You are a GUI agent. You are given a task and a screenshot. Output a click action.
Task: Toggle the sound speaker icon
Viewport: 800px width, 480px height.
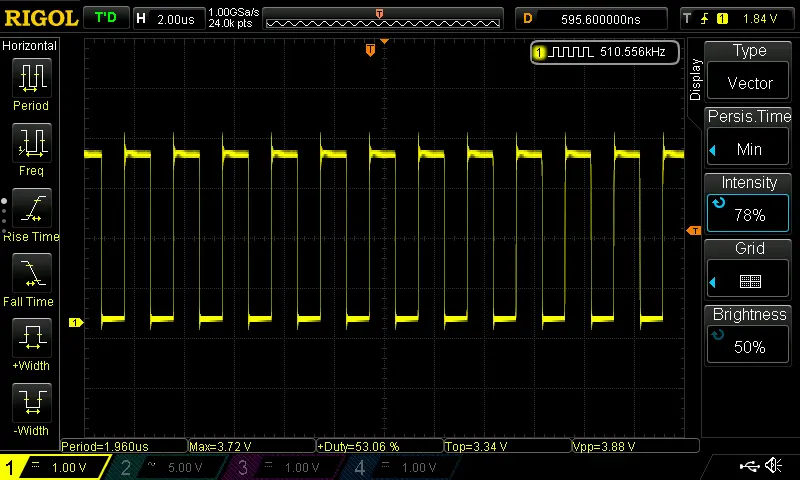coord(773,466)
